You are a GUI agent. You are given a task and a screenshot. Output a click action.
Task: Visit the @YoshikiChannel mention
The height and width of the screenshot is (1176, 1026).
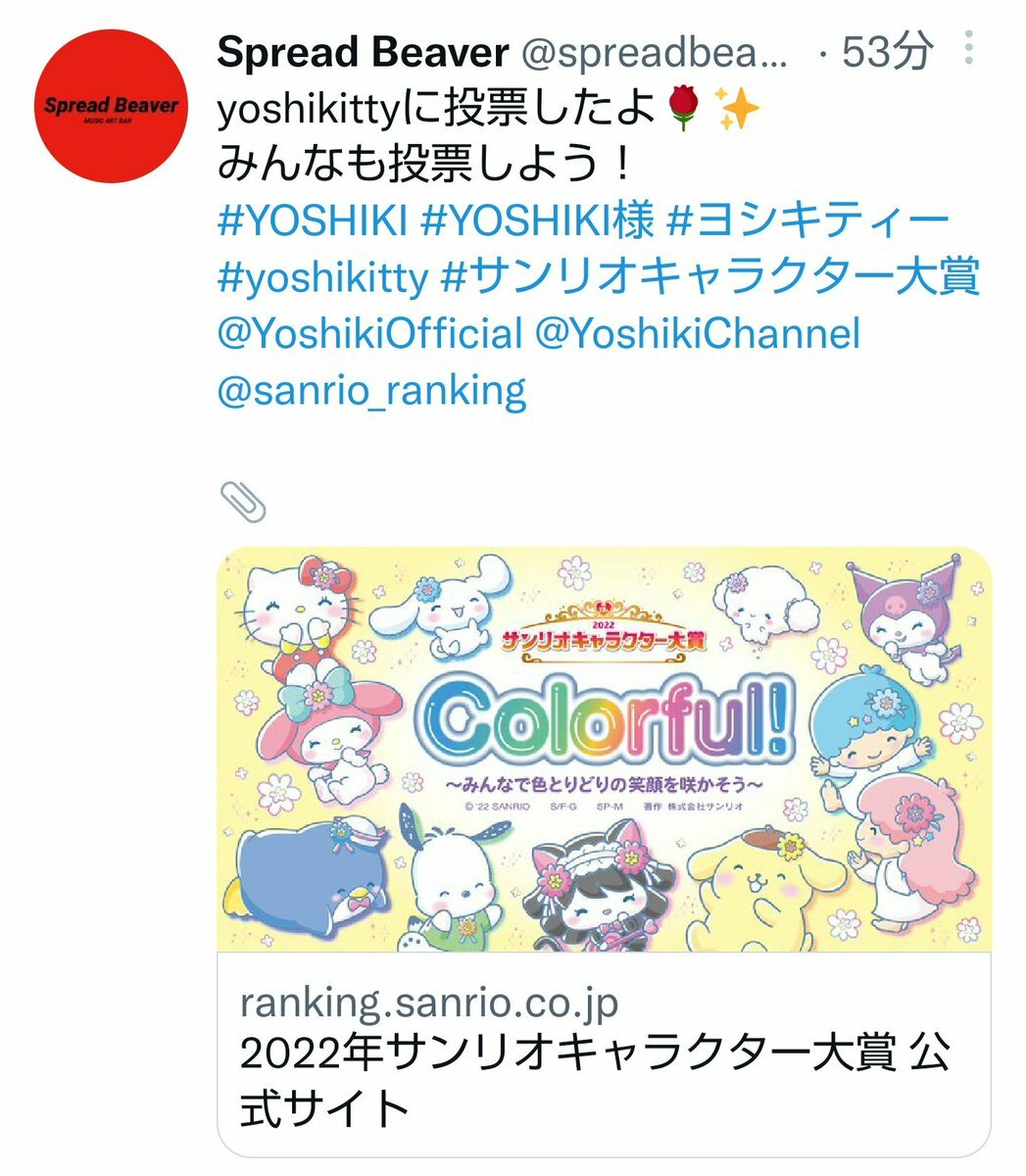698,334
